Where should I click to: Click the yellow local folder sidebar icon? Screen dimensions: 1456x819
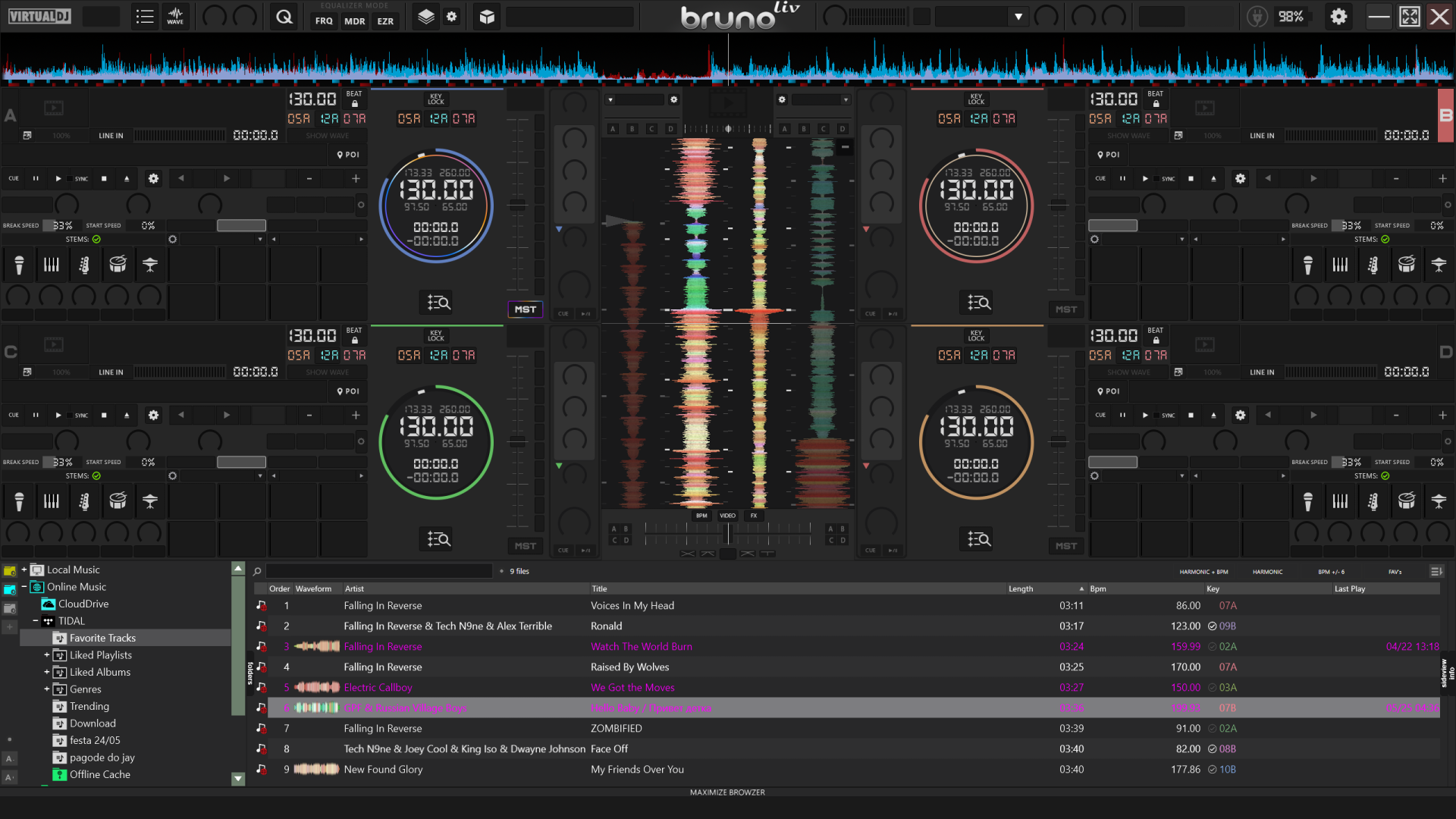(x=10, y=571)
